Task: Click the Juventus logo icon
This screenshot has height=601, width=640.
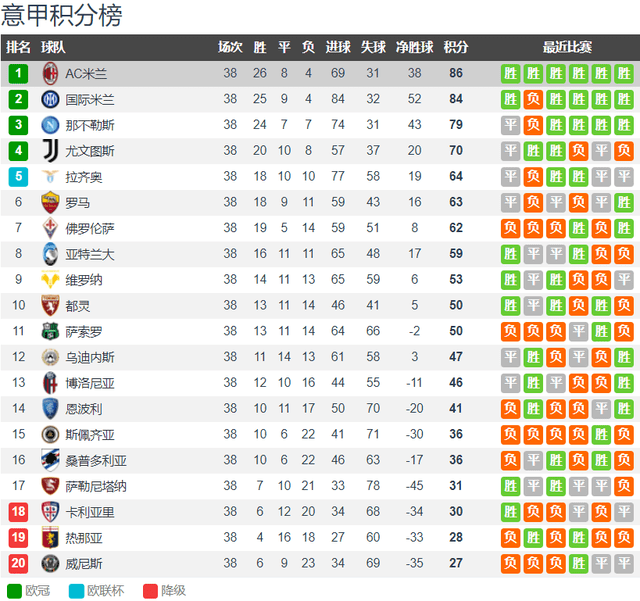Action: click(51, 151)
